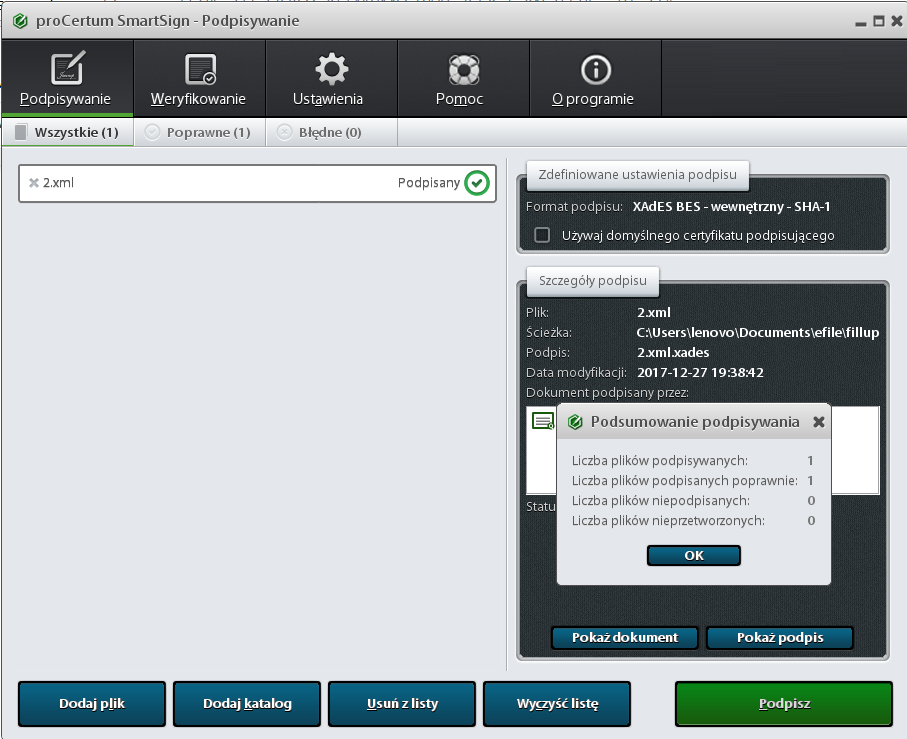The image size is (907, 739).
Task: Click the Podpisany status text
Action: [429, 183]
